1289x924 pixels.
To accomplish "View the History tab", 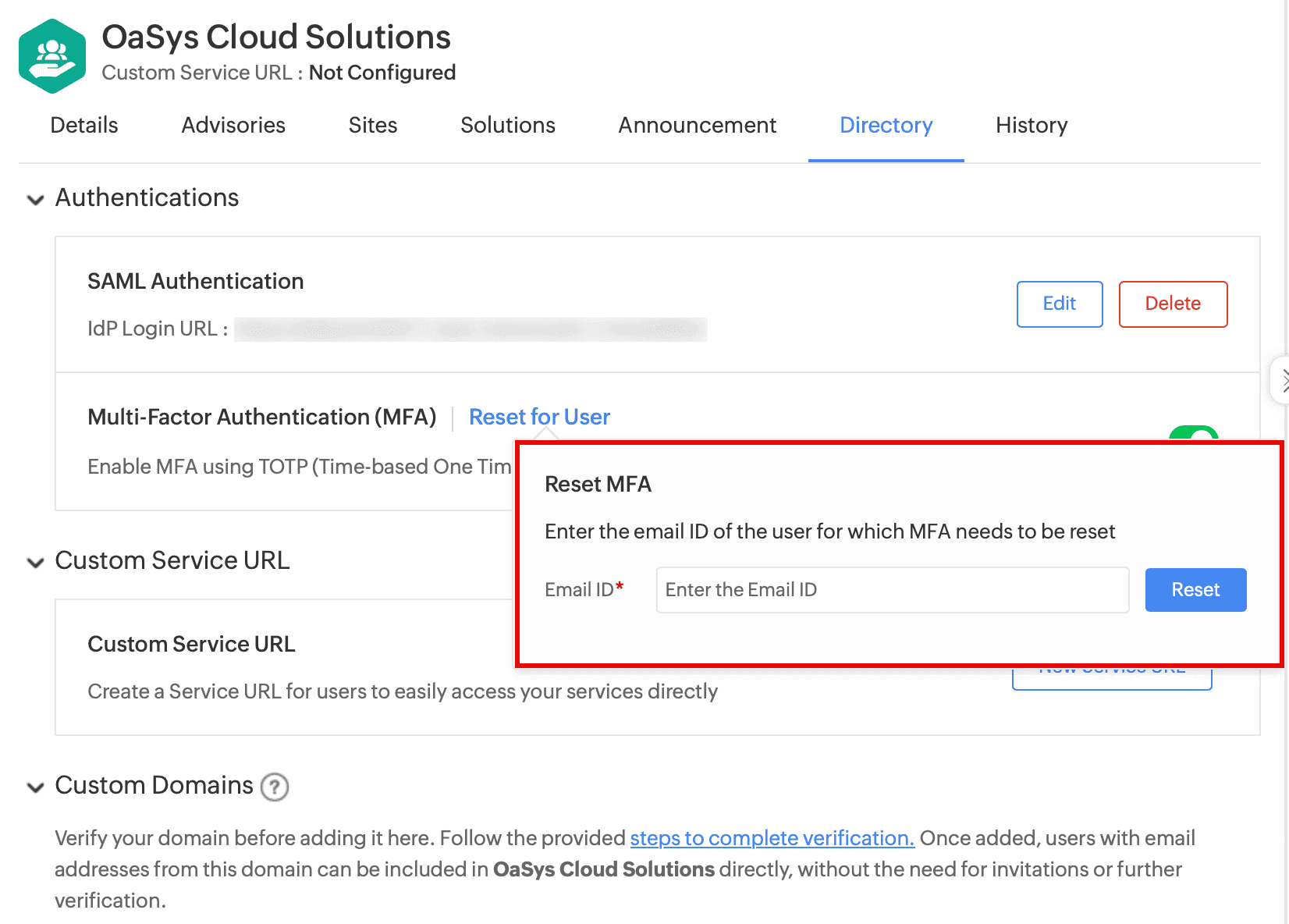I will coord(1031,126).
